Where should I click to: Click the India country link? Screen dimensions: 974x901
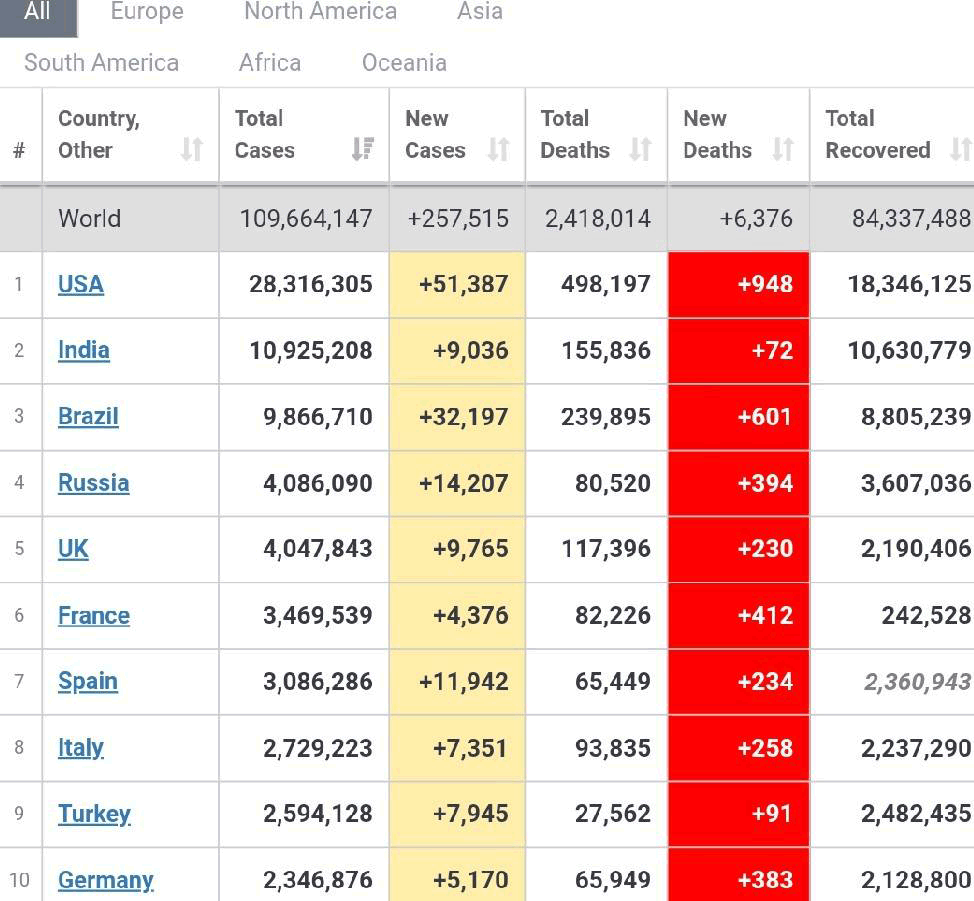tap(84, 350)
